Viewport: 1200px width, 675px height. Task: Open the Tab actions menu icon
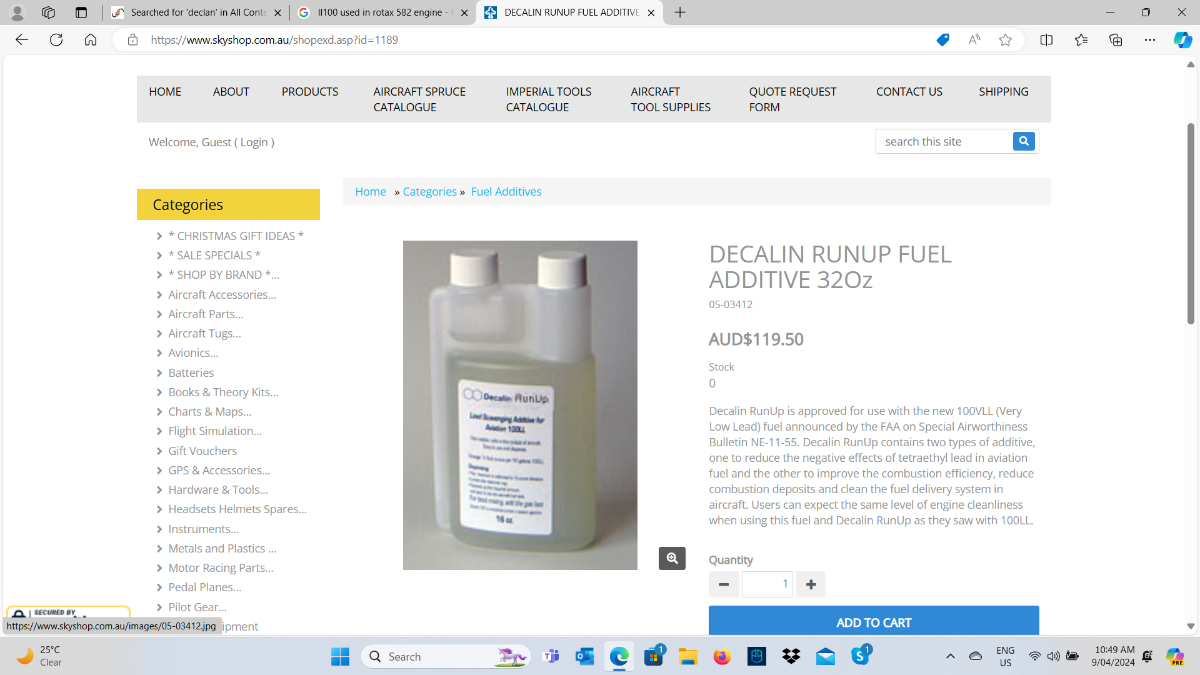click(81, 12)
